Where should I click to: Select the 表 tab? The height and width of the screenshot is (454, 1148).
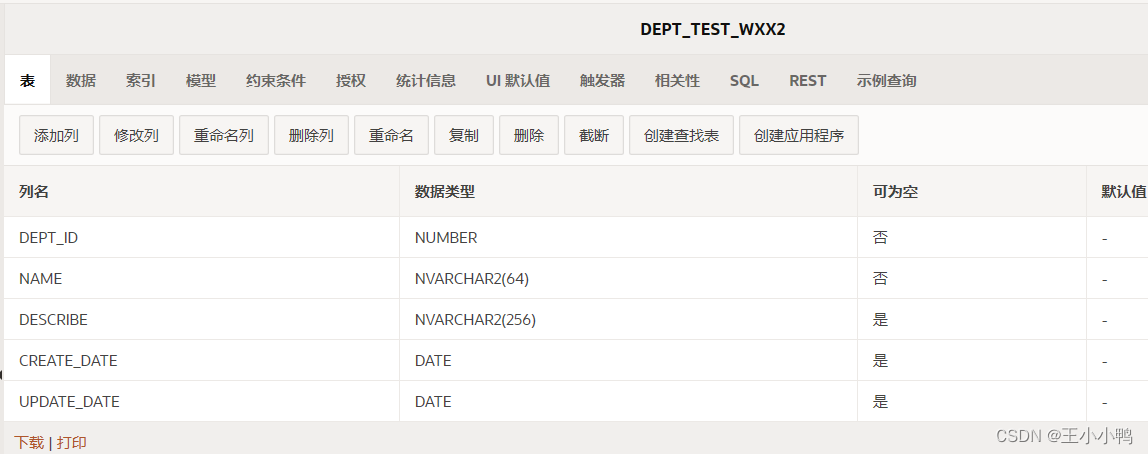[x=27, y=81]
